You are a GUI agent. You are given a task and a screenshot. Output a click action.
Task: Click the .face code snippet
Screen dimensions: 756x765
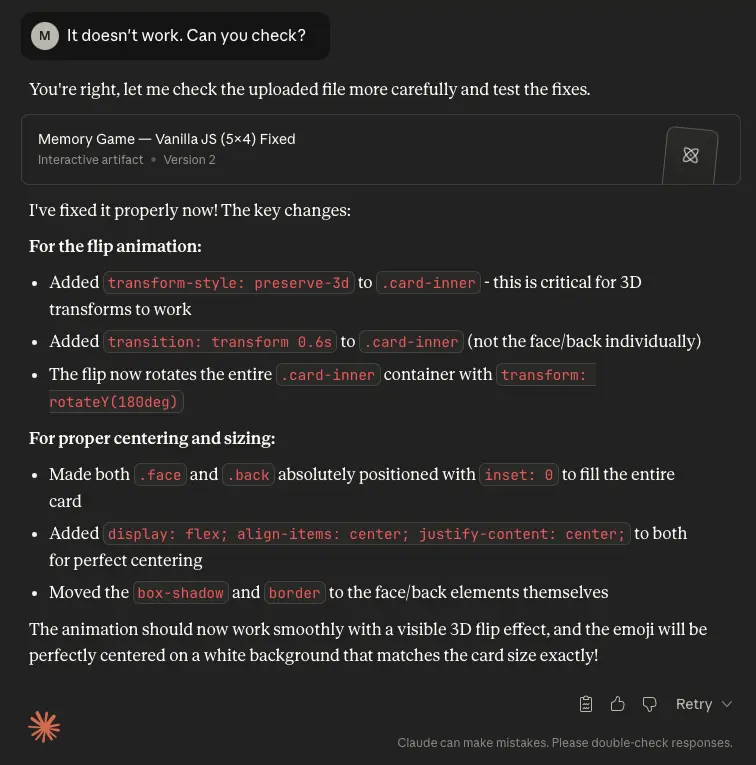159,475
